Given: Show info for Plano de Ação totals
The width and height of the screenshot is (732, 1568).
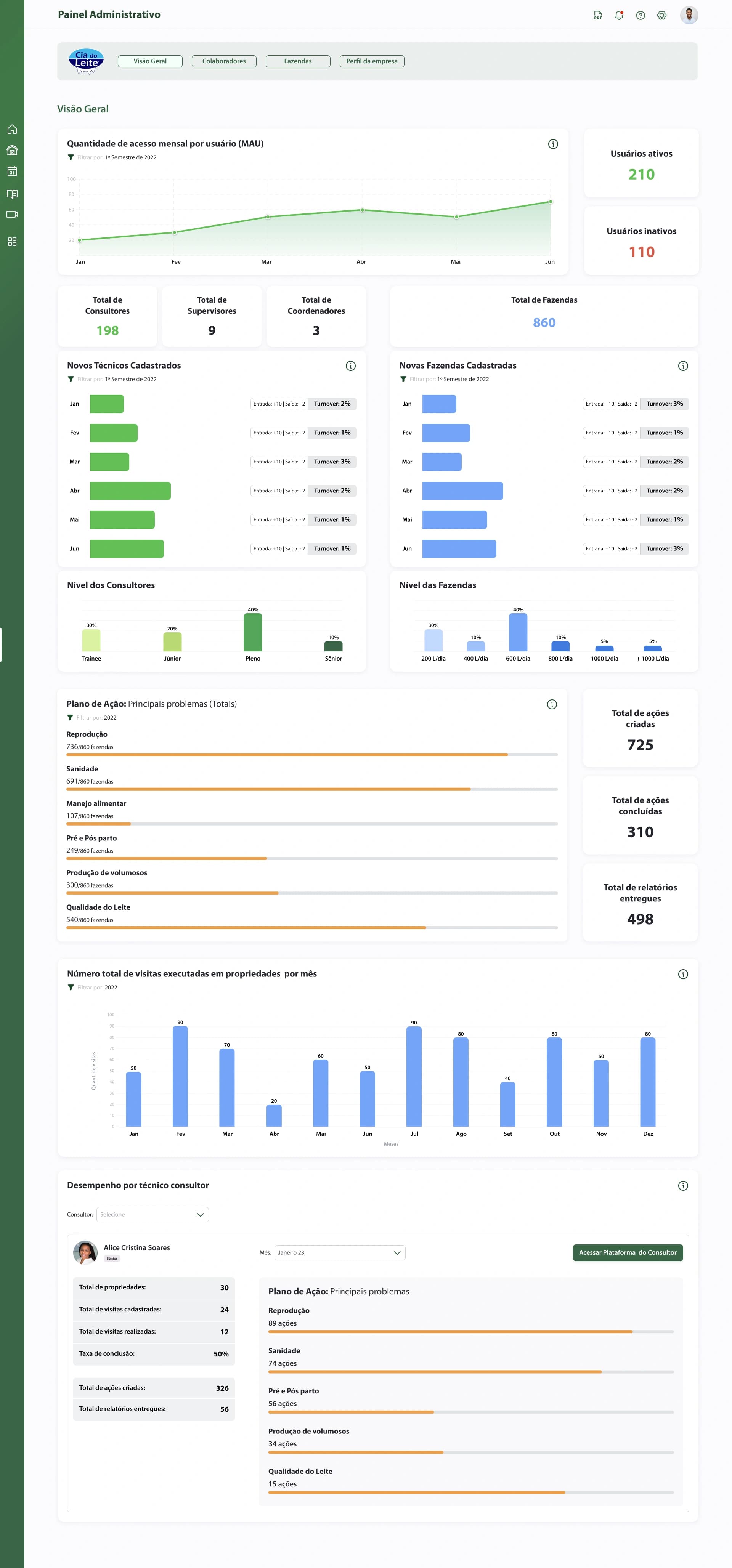Looking at the screenshot, I should [552, 704].
